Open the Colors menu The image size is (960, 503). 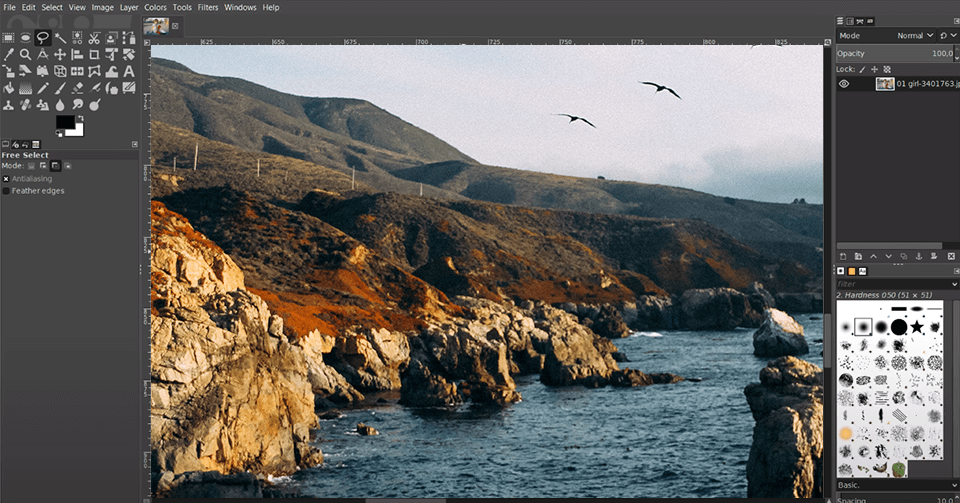[x=155, y=7]
